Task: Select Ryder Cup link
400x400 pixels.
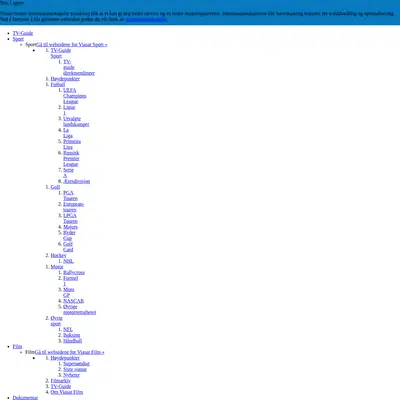Action: click(x=69, y=235)
